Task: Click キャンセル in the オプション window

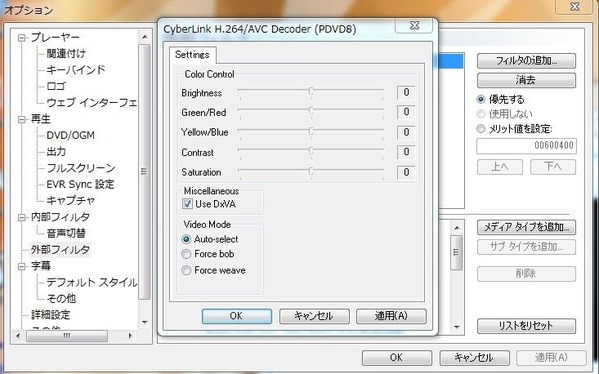Action: (x=474, y=358)
